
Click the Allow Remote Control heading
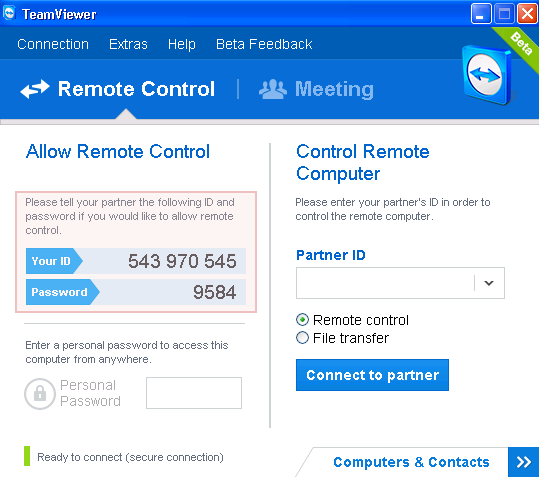[x=118, y=152]
